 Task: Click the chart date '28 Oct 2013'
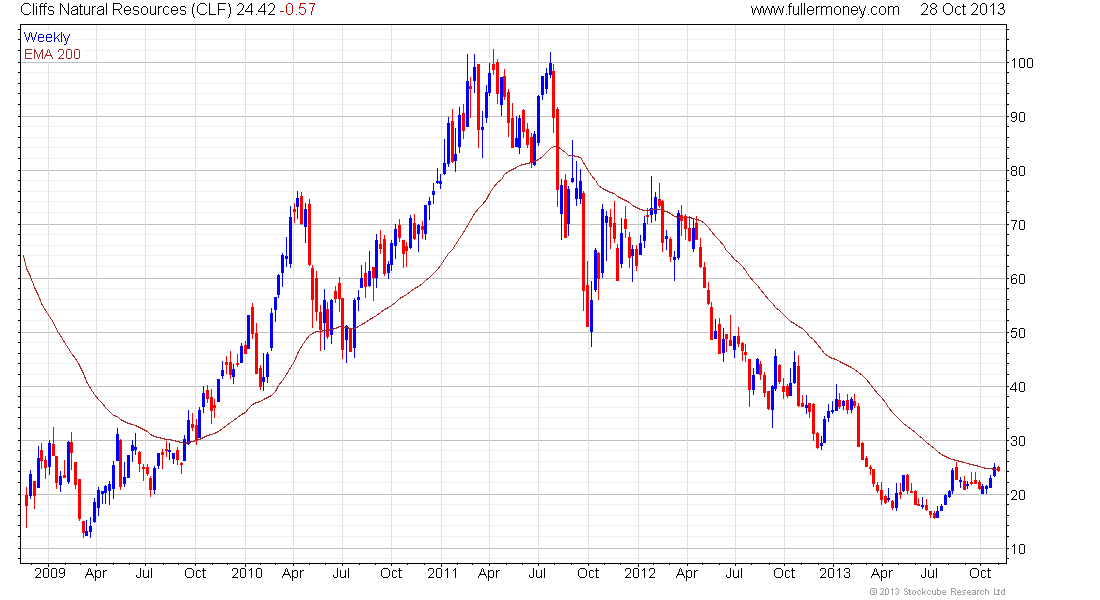(962, 10)
